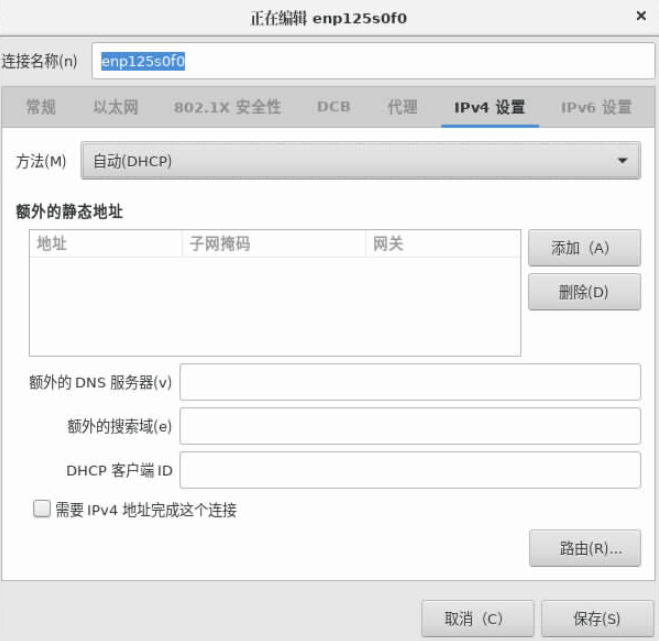Select the 802.1X 安全性 tab
659x641 pixels.
(x=227, y=107)
